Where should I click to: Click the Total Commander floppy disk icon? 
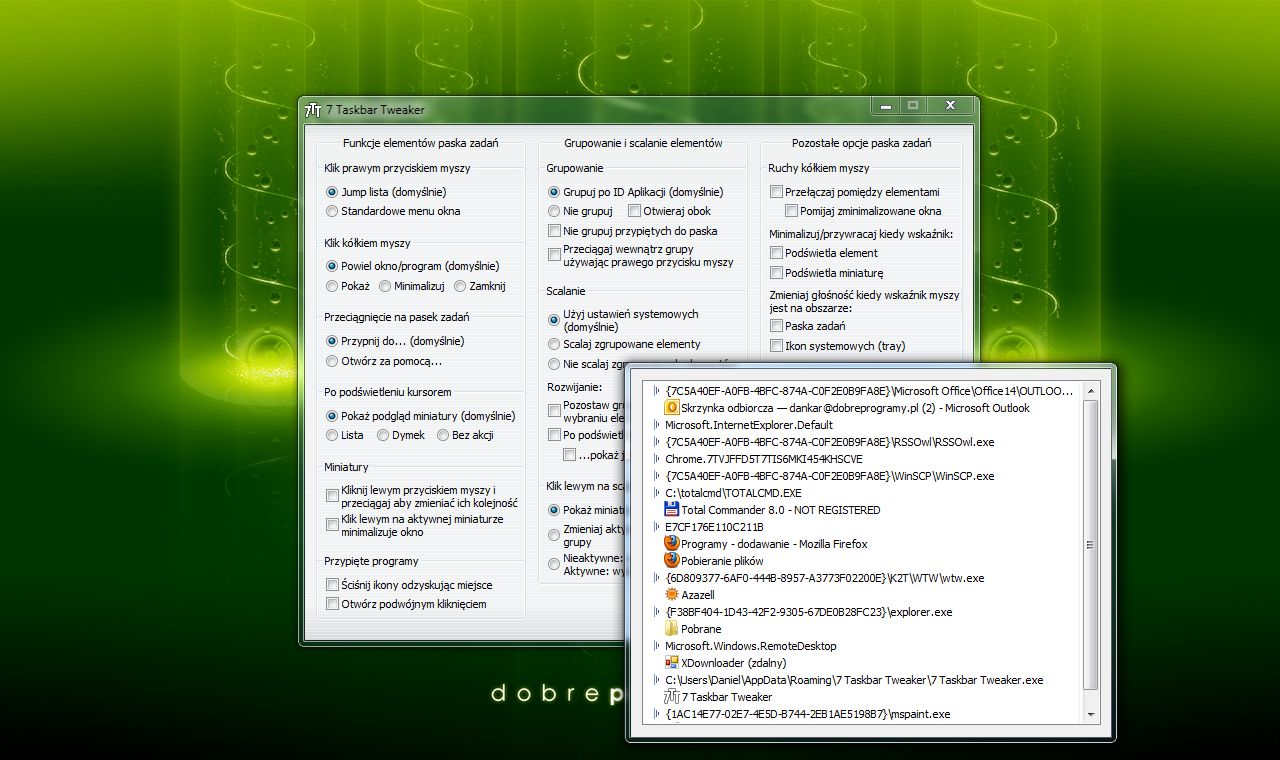click(x=672, y=510)
